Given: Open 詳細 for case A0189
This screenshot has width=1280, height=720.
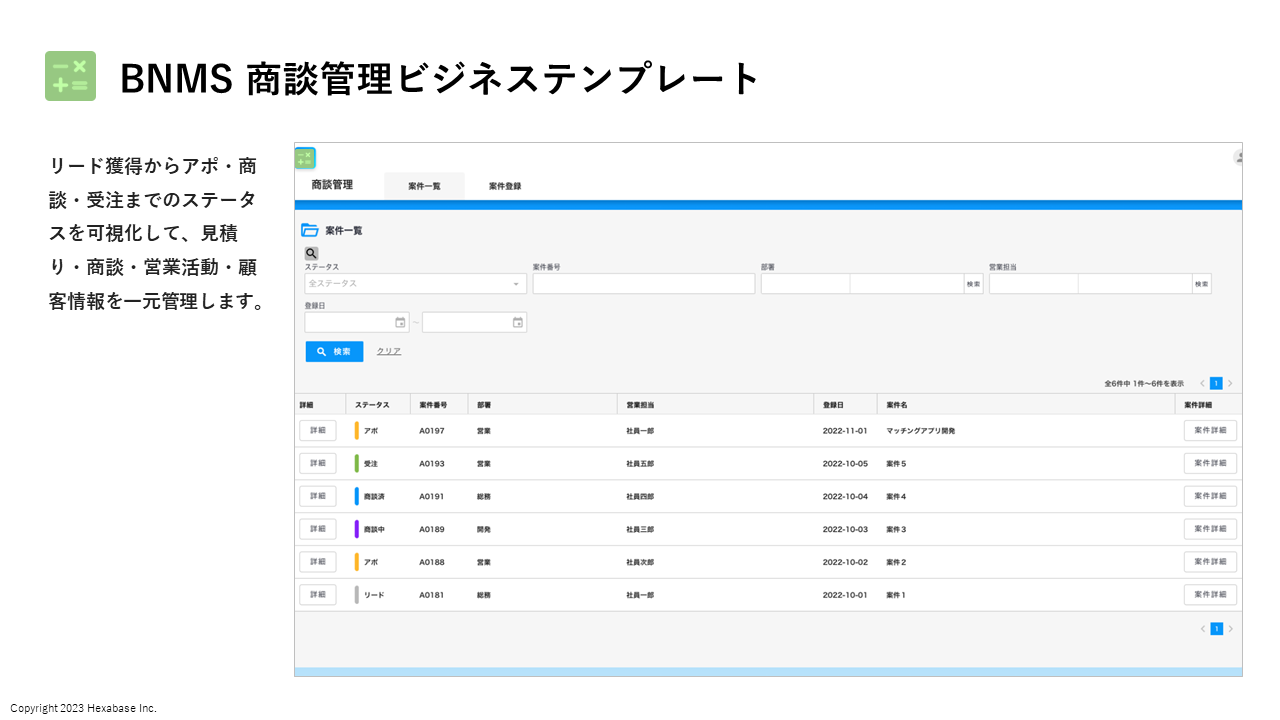Looking at the screenshot, I should 317,529.
